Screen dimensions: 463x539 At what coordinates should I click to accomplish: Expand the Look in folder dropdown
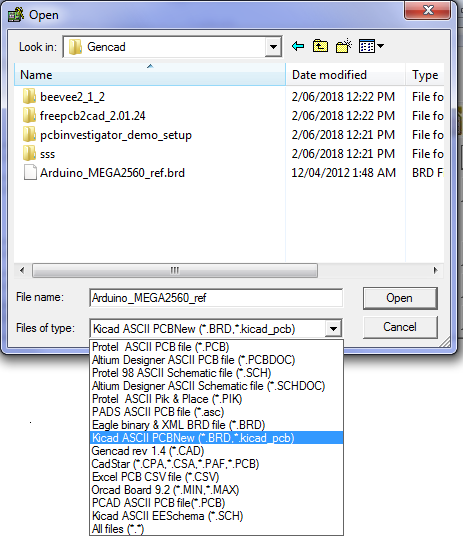[x=274, y=47]
